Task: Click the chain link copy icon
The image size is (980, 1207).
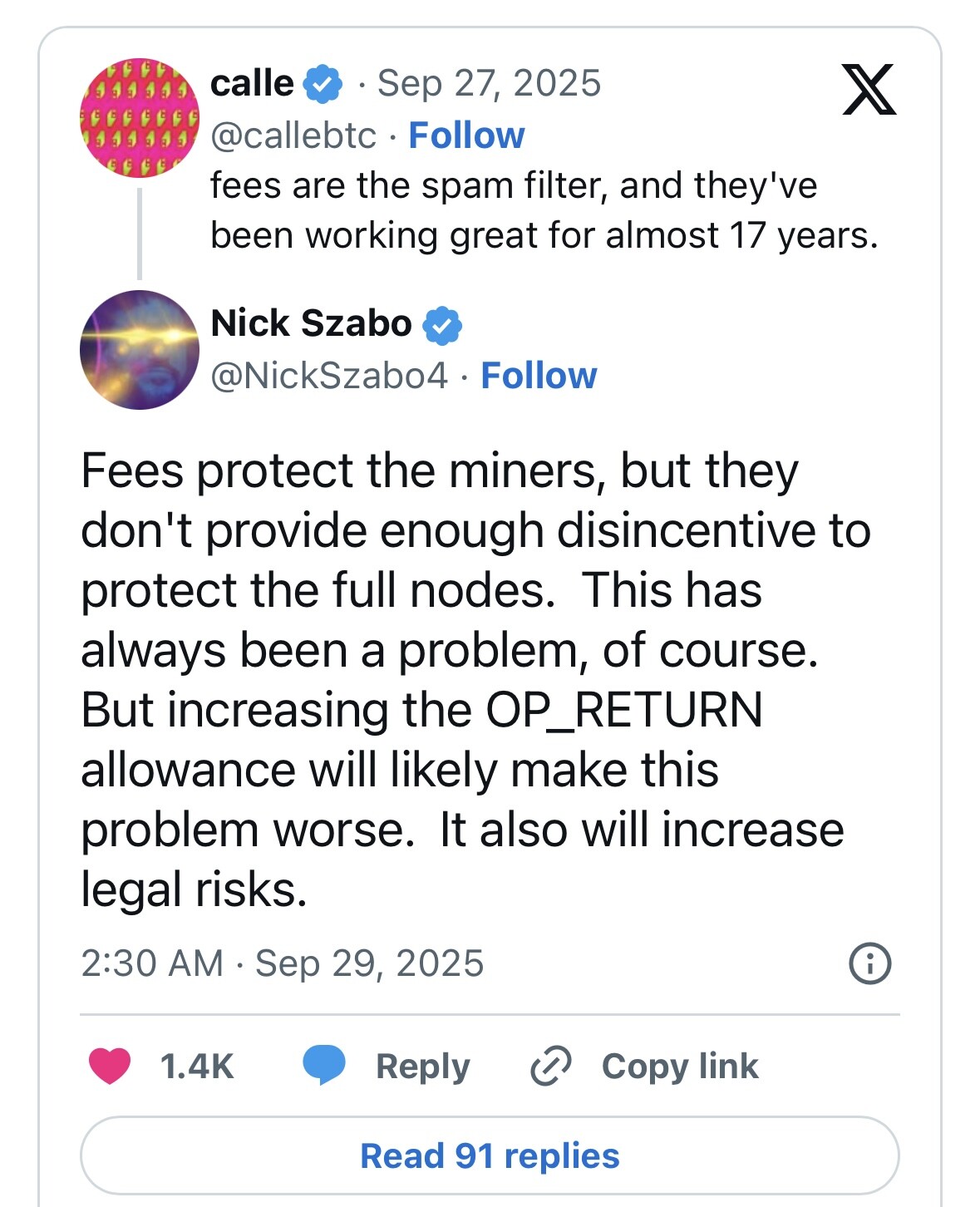Action: pyautogui.click(x=550, y=1067)
